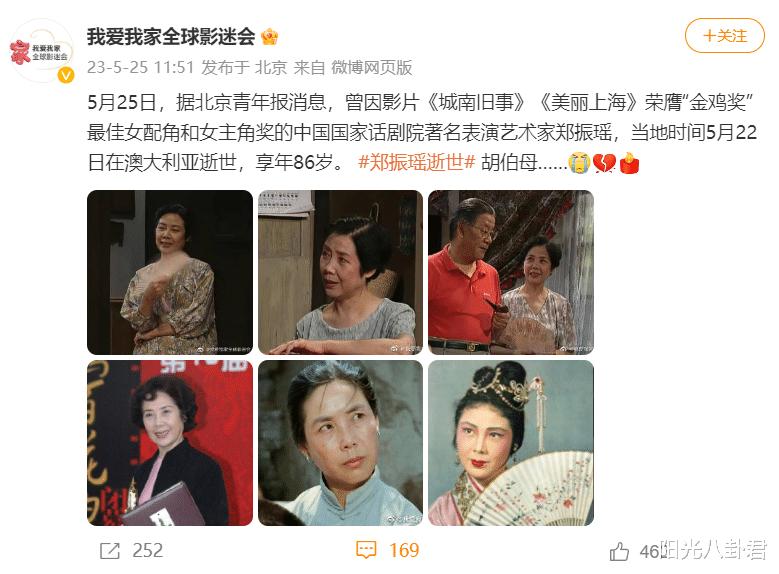
Task: Click the crown membership badge icon
Action: coord(269,37)
